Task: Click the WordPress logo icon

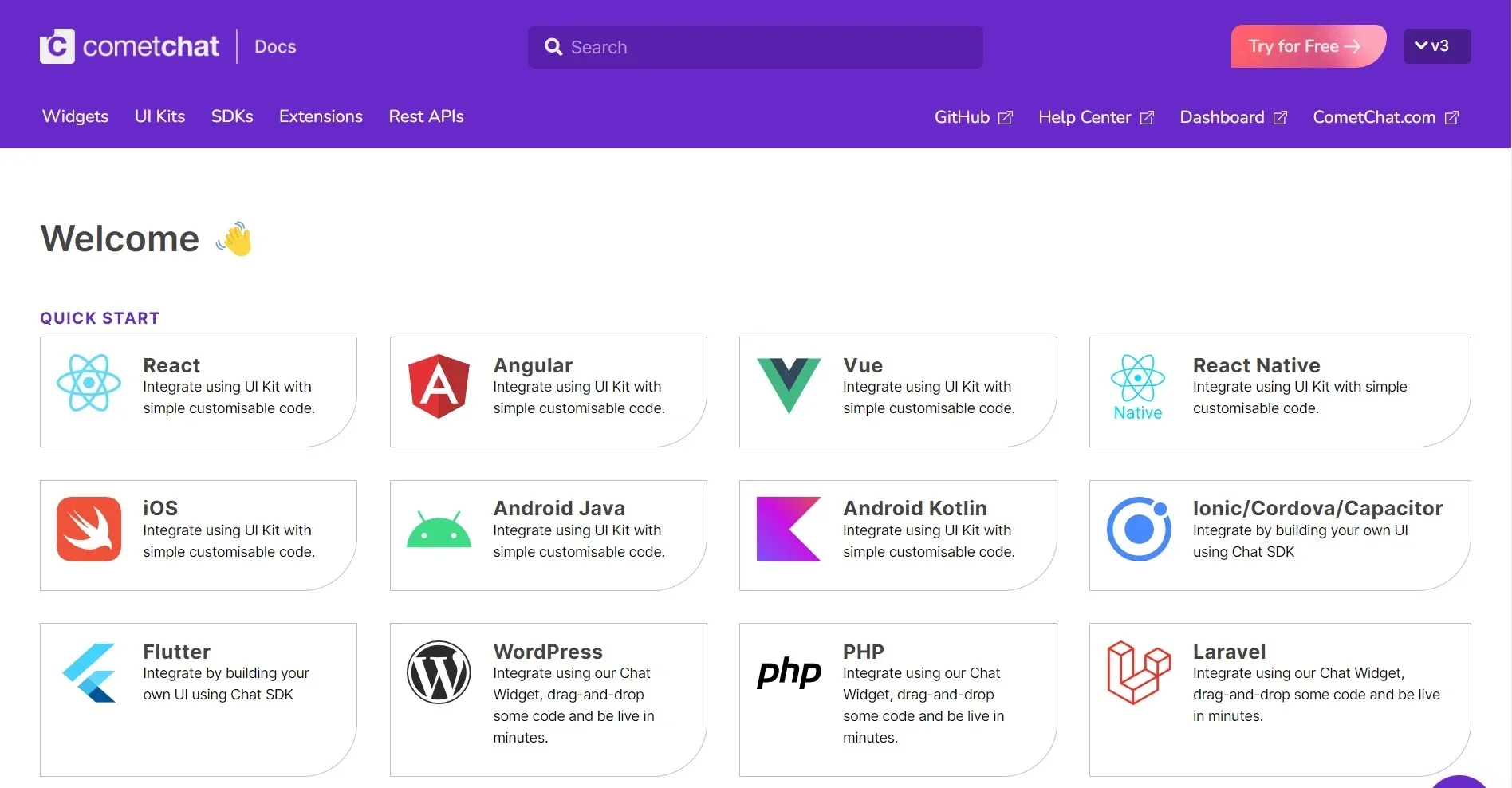Action: click(438, 672)
